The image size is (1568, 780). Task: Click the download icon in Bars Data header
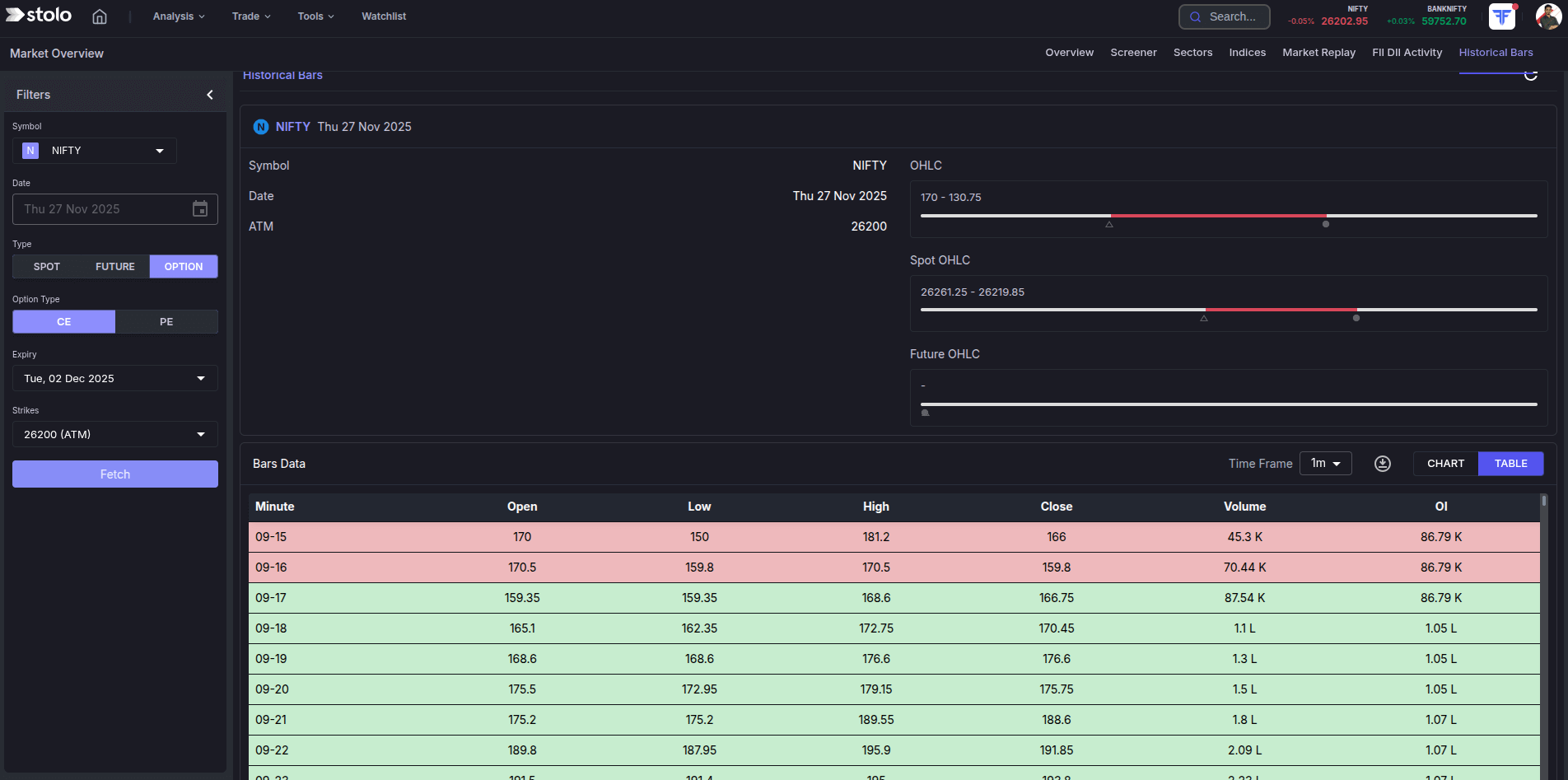1382,463
